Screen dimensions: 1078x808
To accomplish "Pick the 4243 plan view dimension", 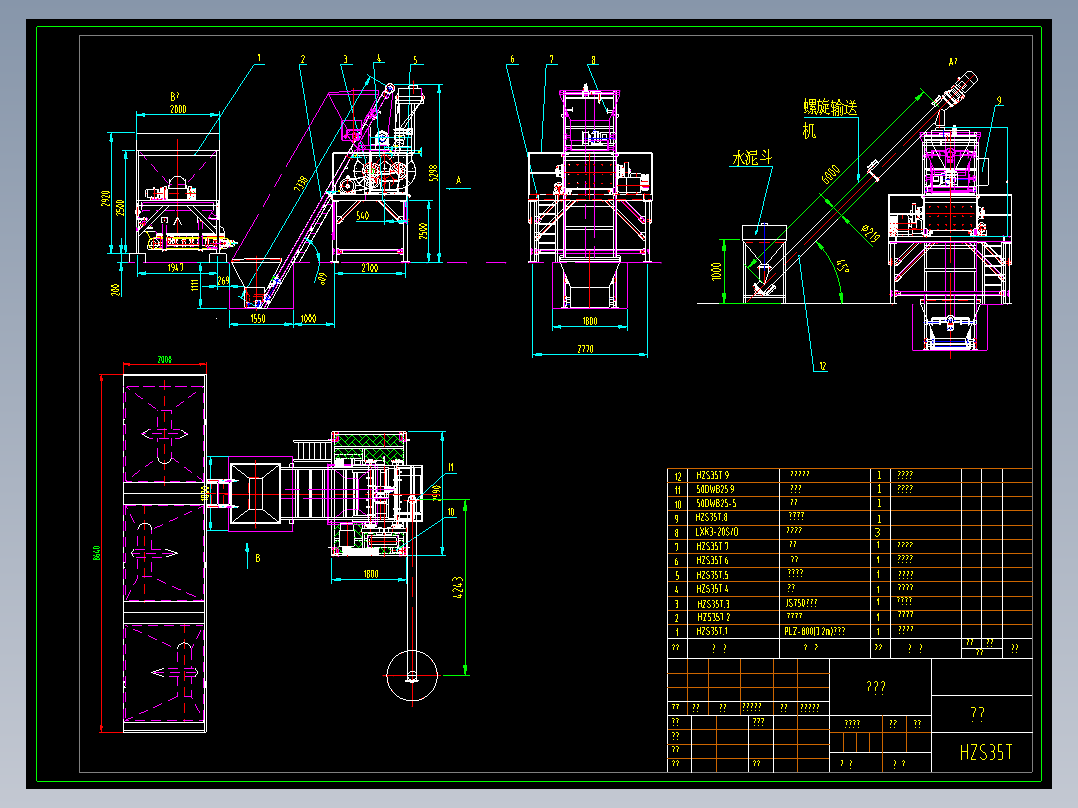I will (458, 588).
